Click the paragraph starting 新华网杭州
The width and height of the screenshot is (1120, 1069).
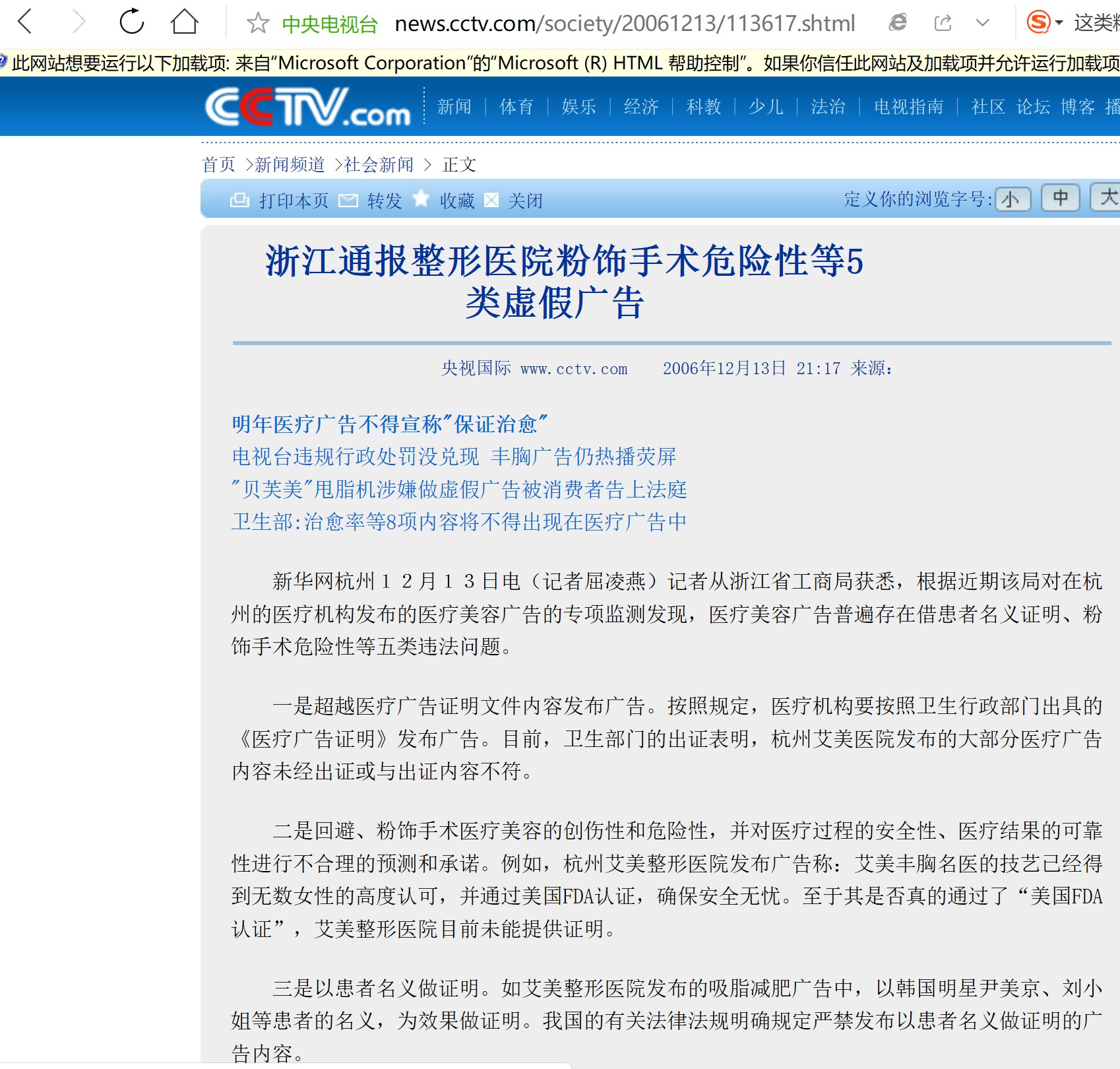(x=667, y=614)
